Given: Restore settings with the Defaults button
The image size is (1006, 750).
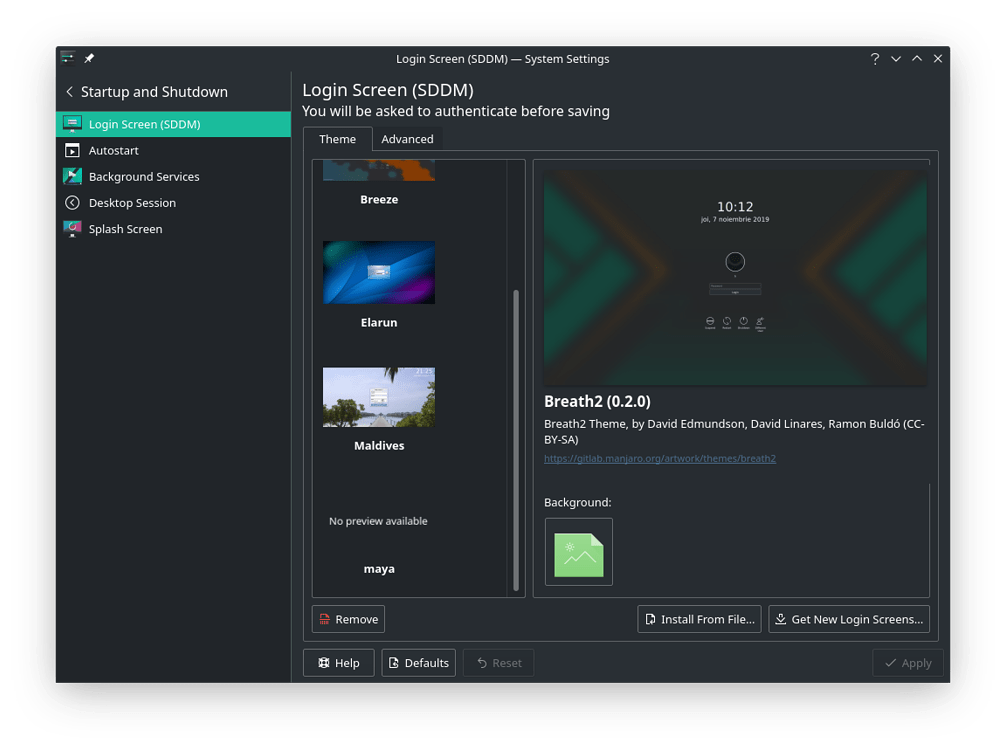Looking at the screenshot, I should (x=418, y=662).
